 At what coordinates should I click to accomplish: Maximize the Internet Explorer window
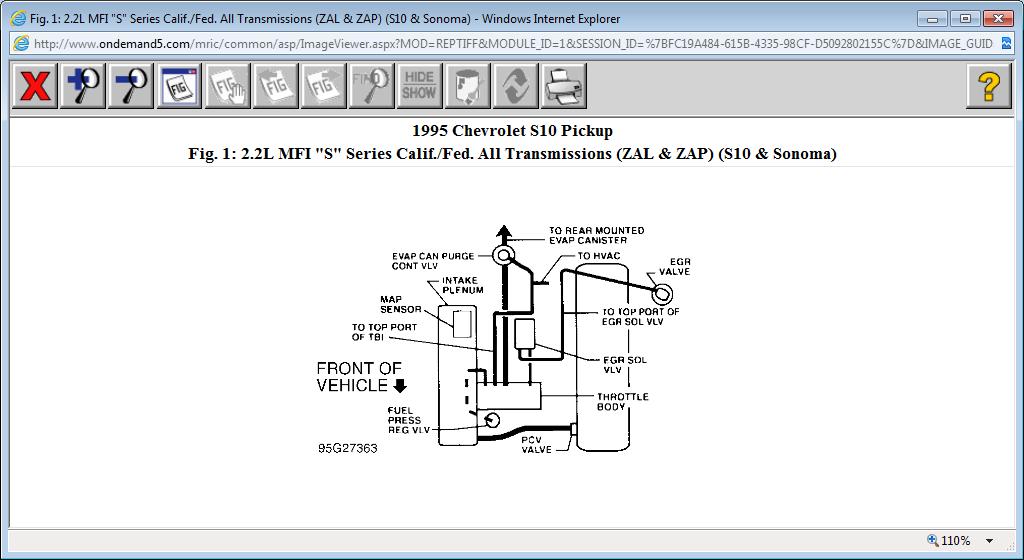965,19
